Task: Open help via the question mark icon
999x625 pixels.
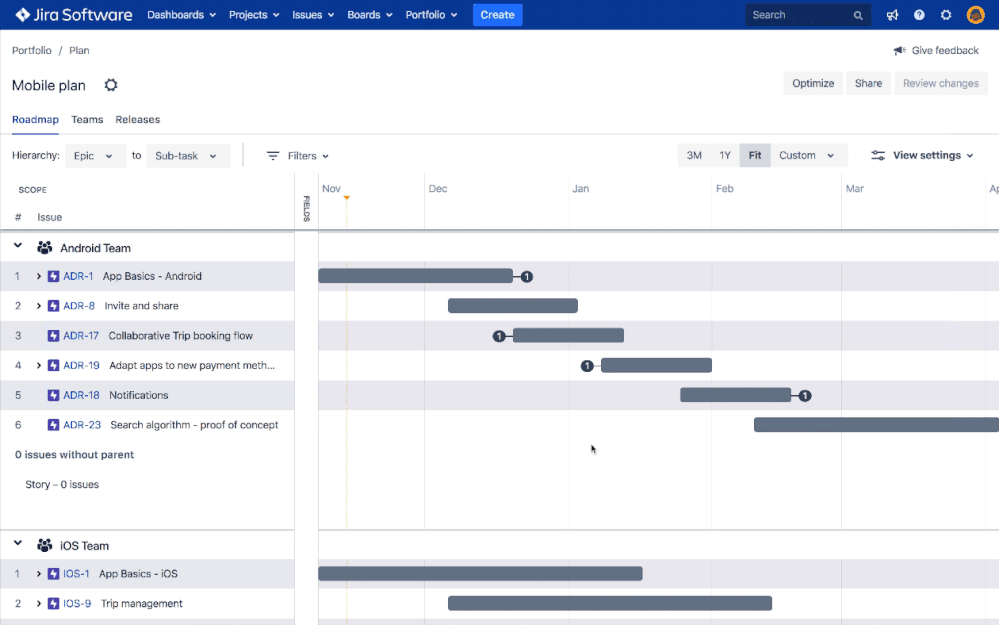Action: point(917,14)
